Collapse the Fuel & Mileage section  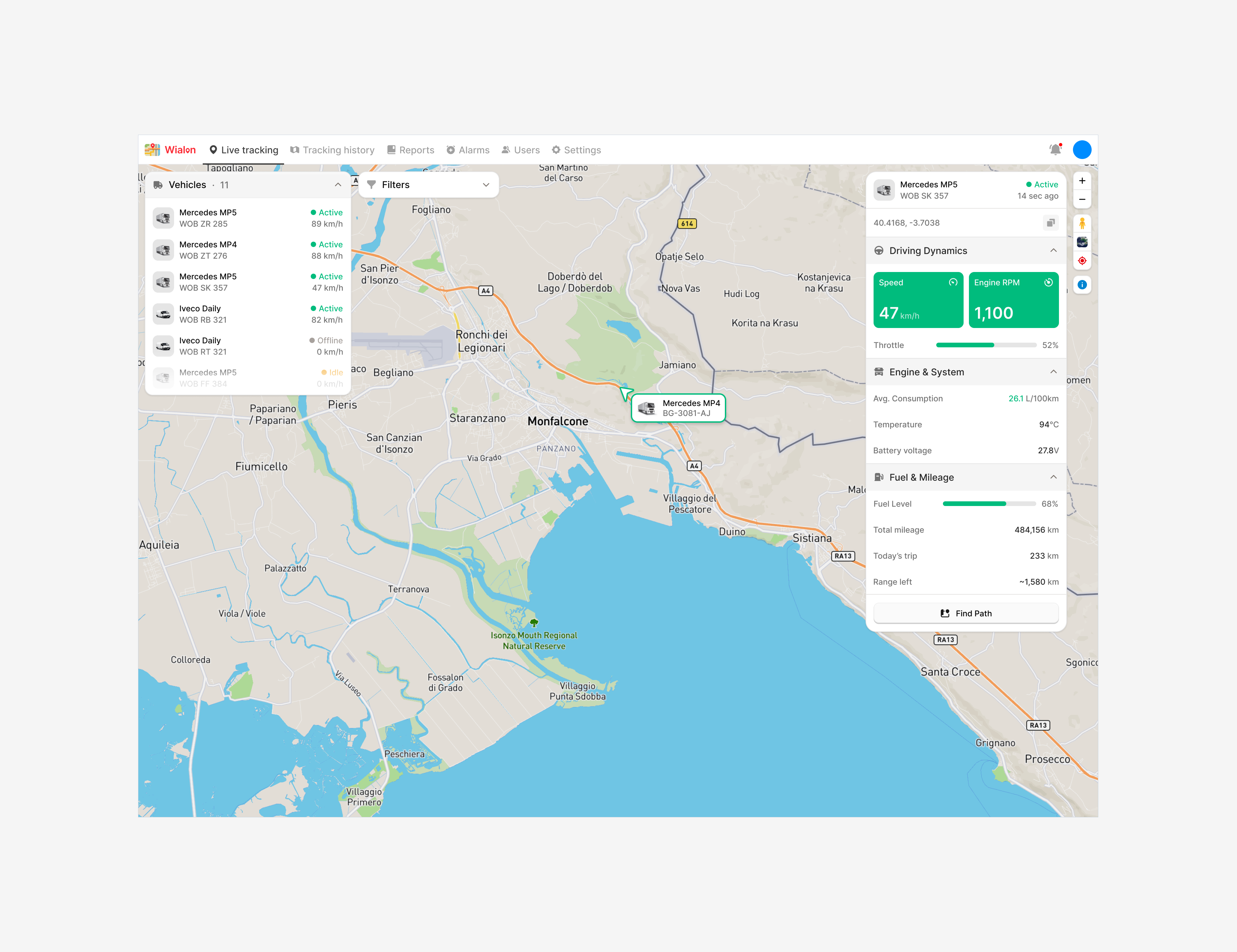[x=1054, y=477]
